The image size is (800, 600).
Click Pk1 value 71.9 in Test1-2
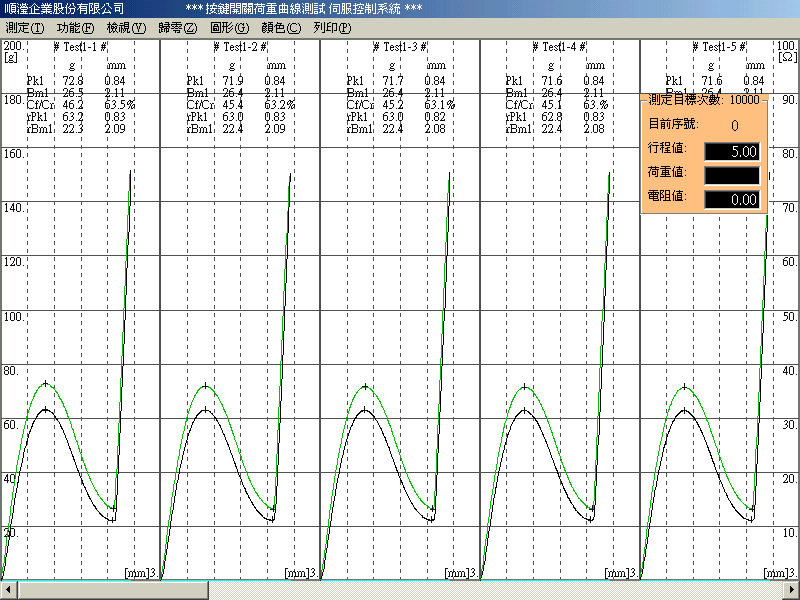click(233, 81)
